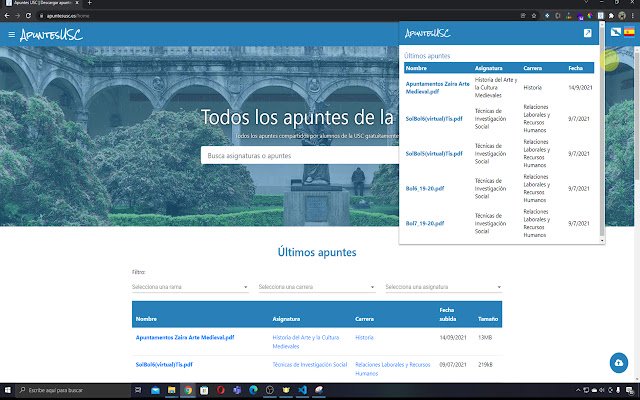Open the Chrome profile avatar
The height and width of the screenshot is (400, 640).
pyautogui.click(x=622, y=16)
